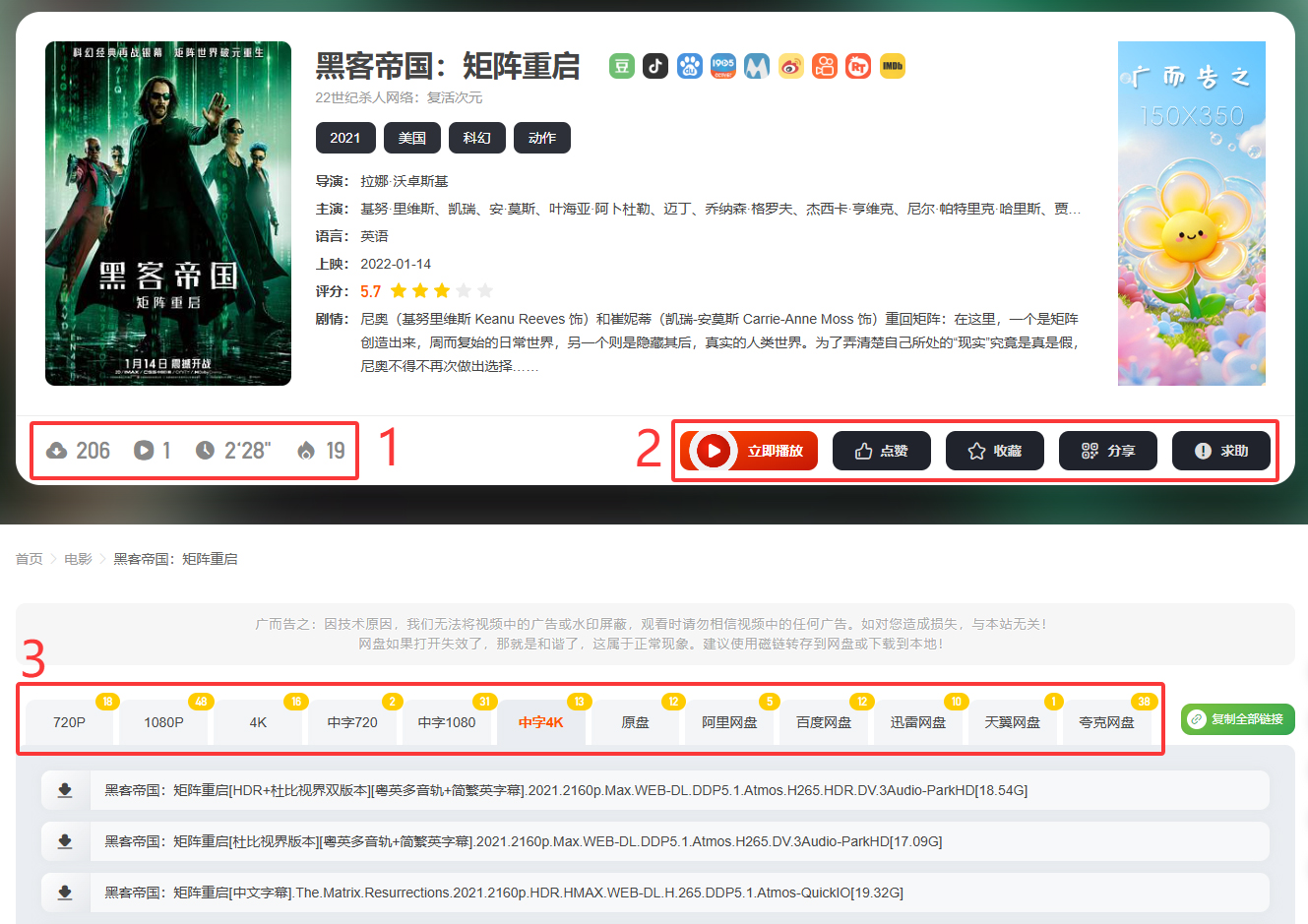
Task: Click the download icon for 17.09G file
Action: [x=65, y=841]
